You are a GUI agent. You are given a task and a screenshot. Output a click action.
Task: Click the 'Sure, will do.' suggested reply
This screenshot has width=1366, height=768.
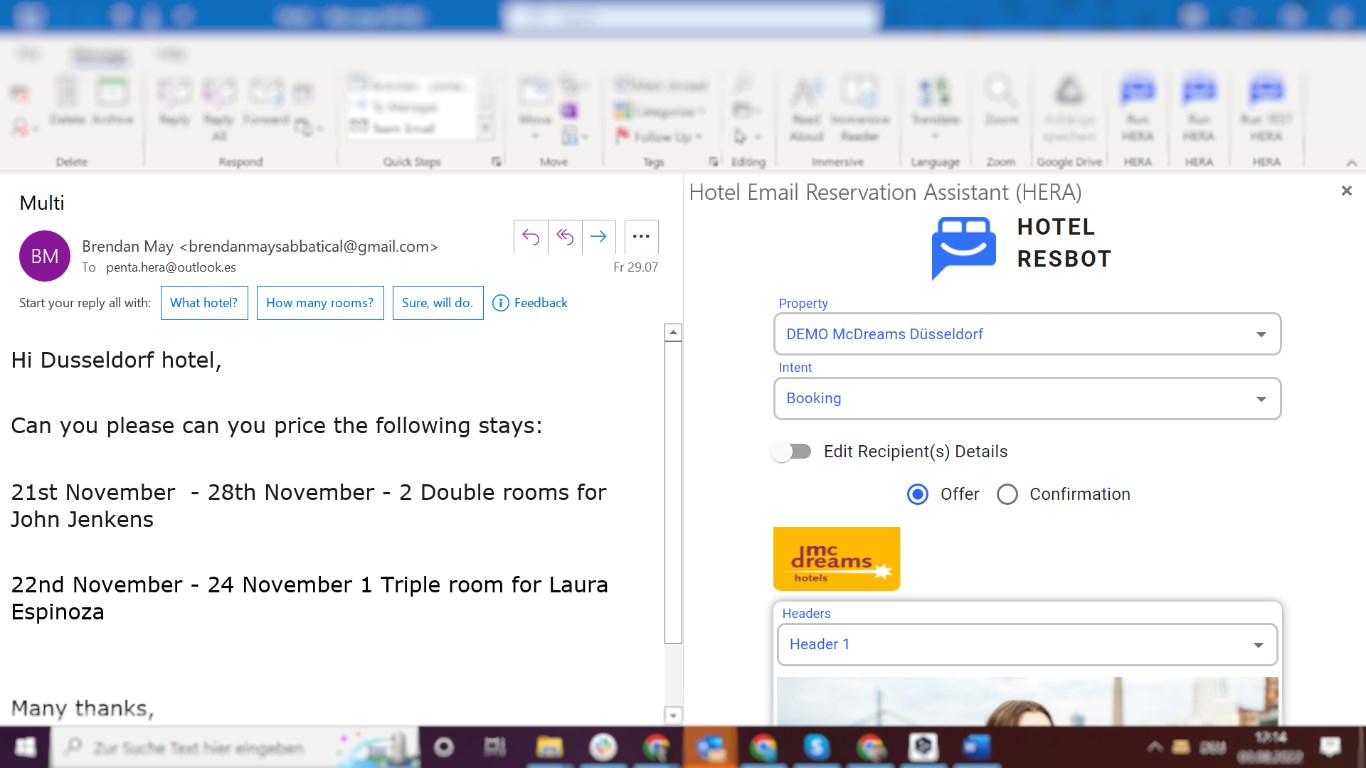[x=438, y=303]
